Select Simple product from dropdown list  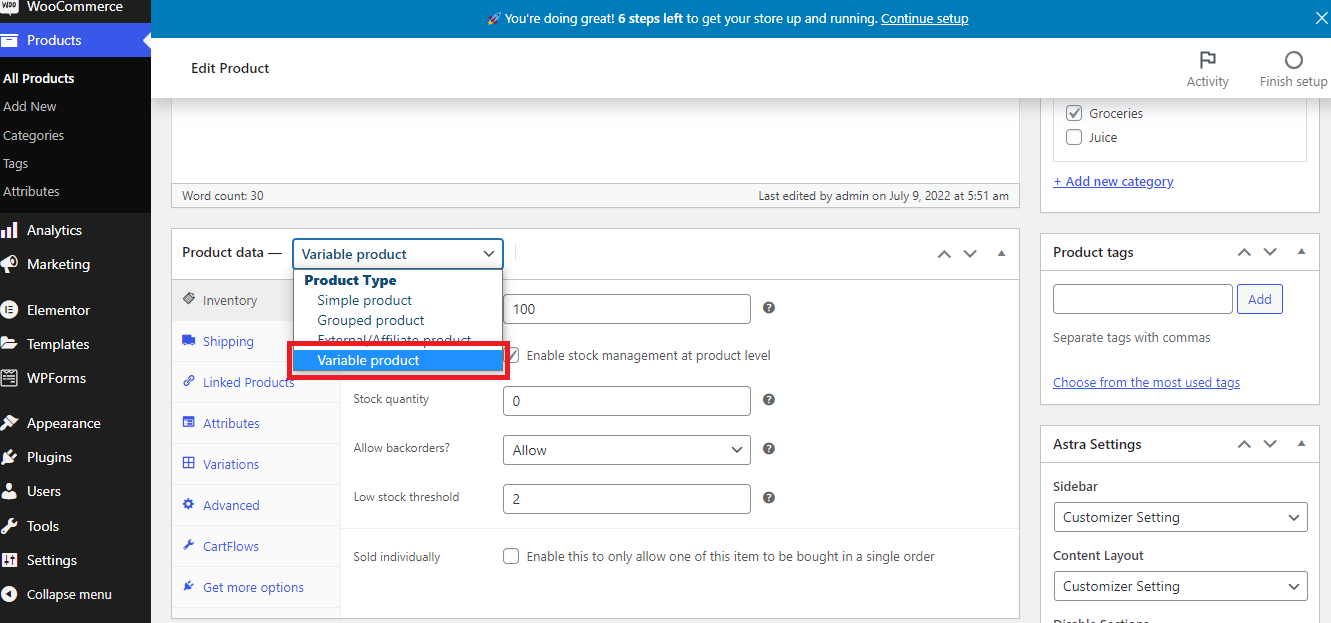[x=364, y=300]
